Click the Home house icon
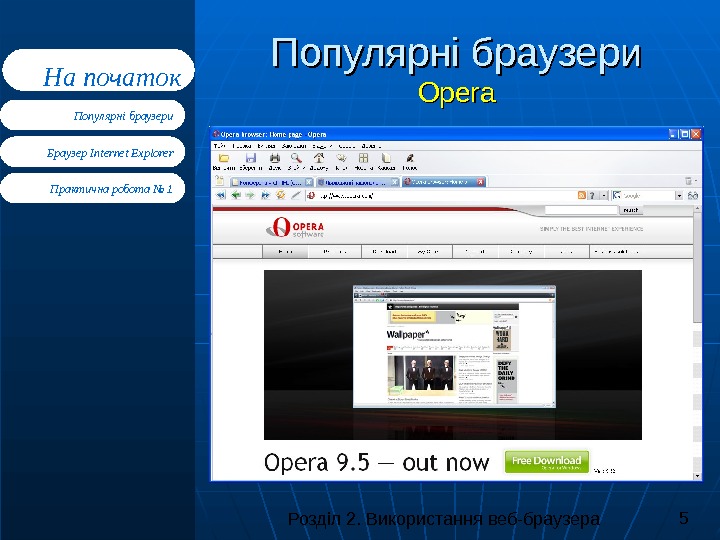 point(319,158)
